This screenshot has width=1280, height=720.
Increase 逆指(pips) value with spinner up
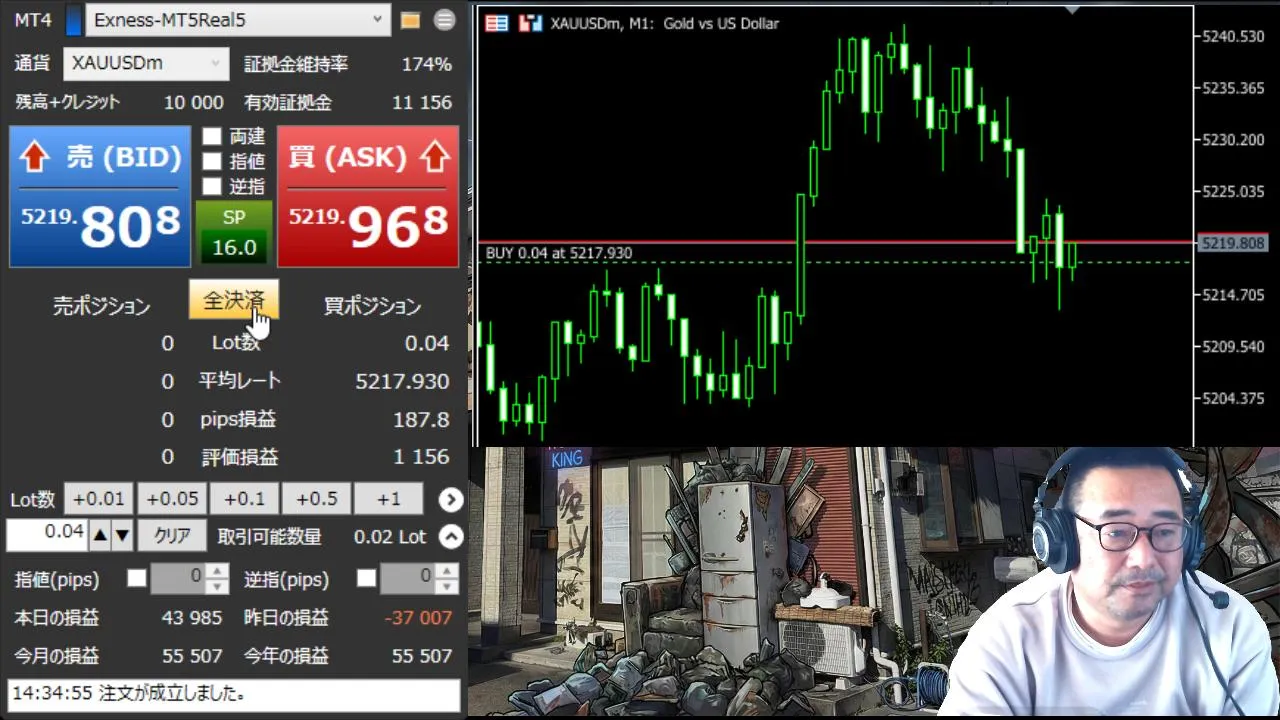(447, 571)
